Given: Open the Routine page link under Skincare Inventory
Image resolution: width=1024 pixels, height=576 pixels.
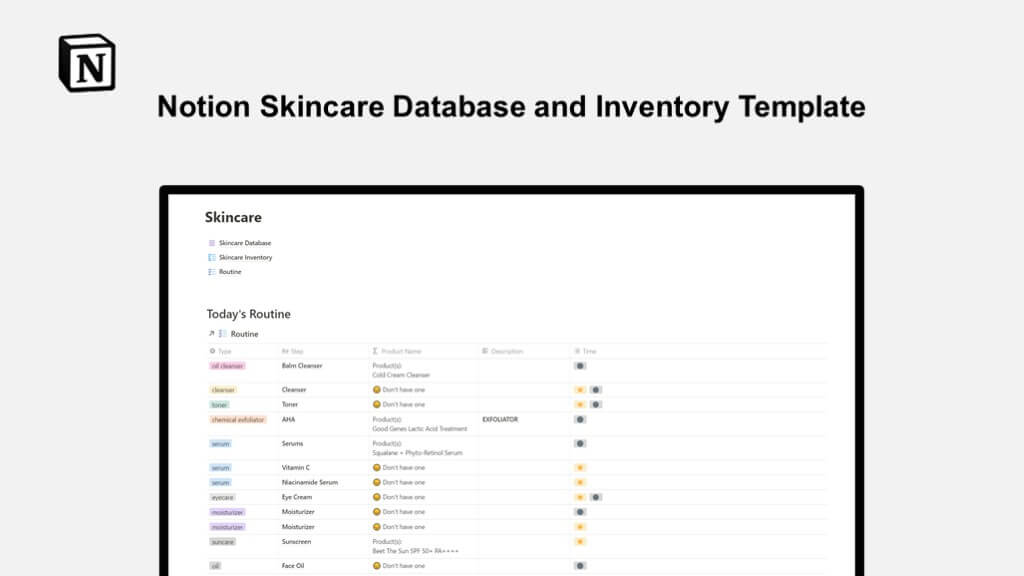Looking at the screenshot, I should tap(230, 272).
